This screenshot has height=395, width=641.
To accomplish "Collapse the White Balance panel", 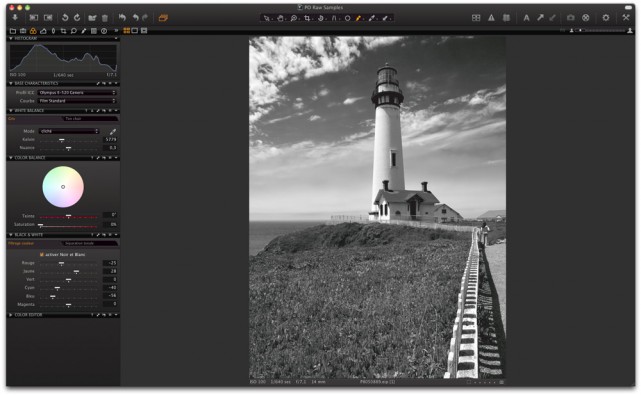I will [11, 110].
